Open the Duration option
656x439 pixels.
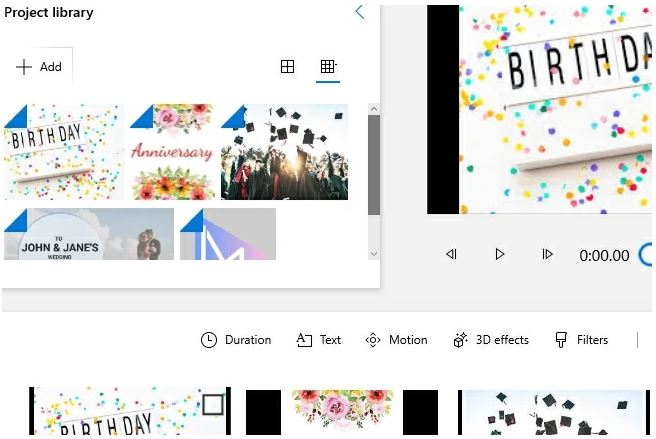236,340
